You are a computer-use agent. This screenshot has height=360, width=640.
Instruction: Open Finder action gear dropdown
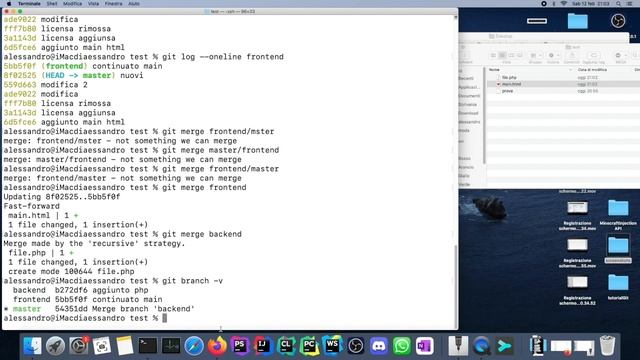pyautogui.click(x=553, y=56)
